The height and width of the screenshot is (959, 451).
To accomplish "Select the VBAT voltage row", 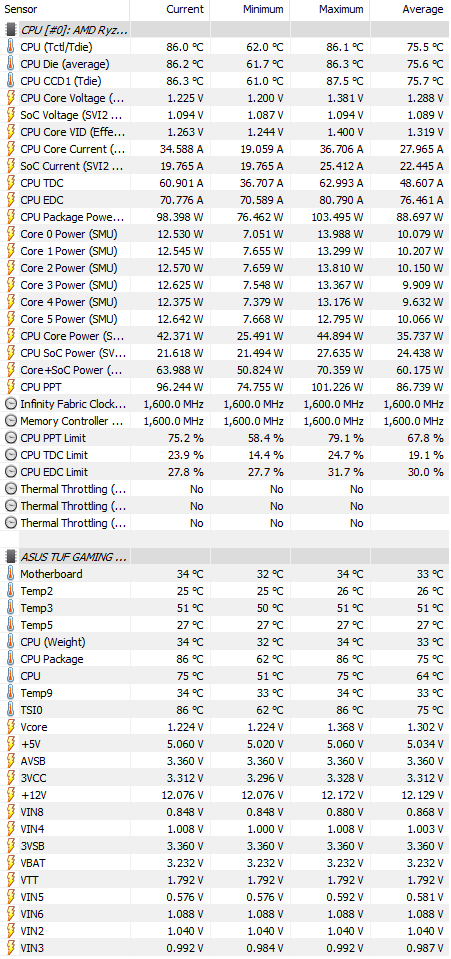I will pyautogui.click(x=225, y=863).
